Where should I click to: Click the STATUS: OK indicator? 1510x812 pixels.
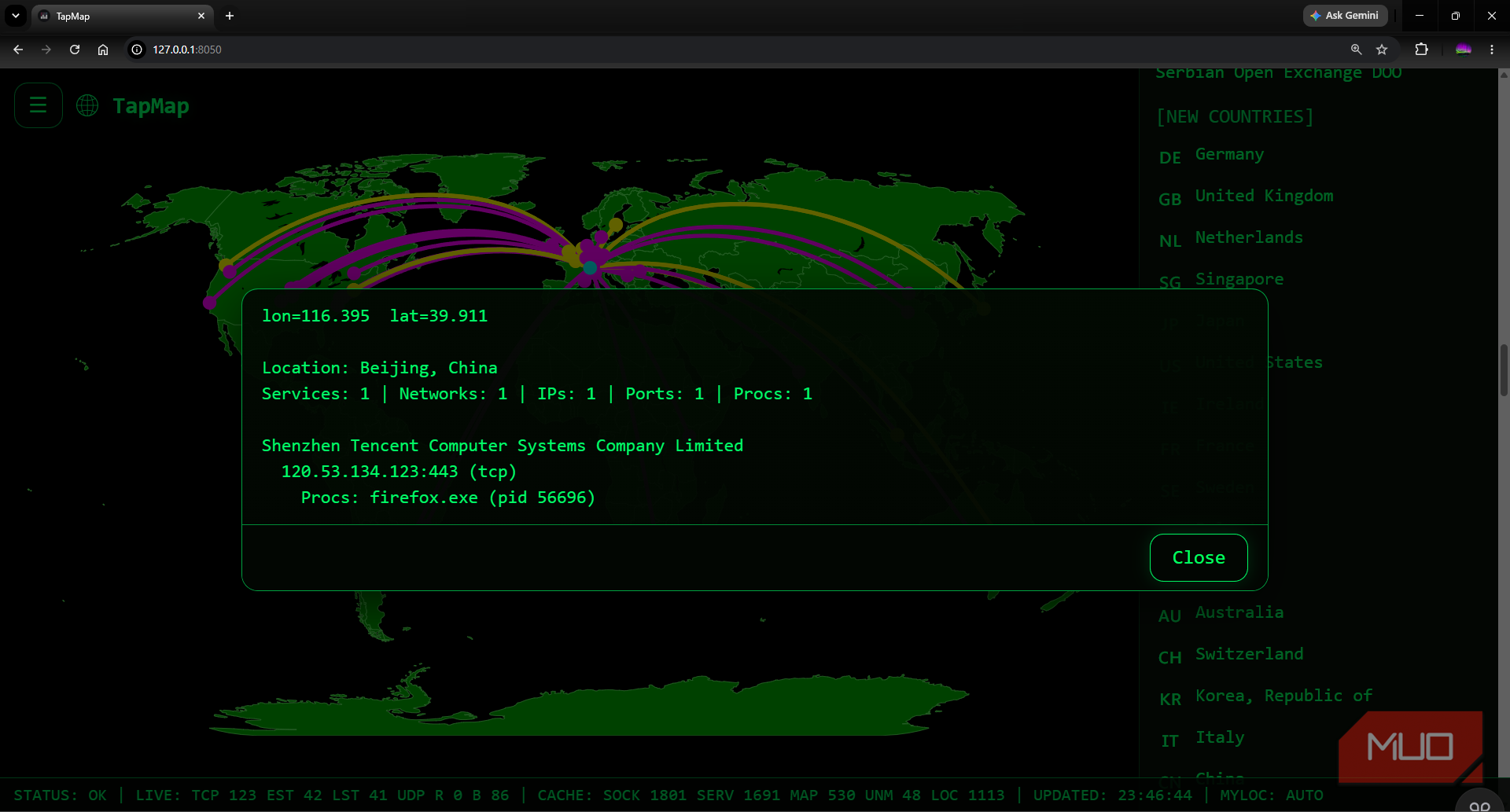(61, 795)
